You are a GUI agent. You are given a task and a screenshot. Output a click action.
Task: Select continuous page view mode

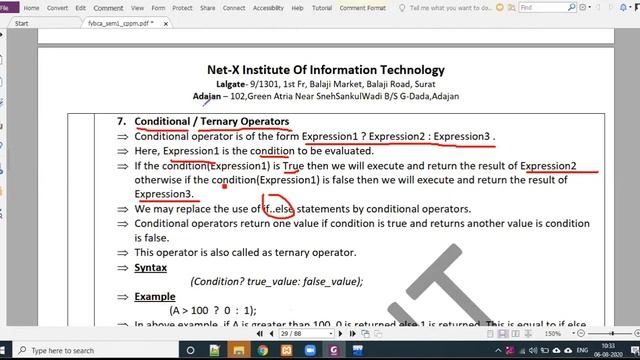(503, 333)
